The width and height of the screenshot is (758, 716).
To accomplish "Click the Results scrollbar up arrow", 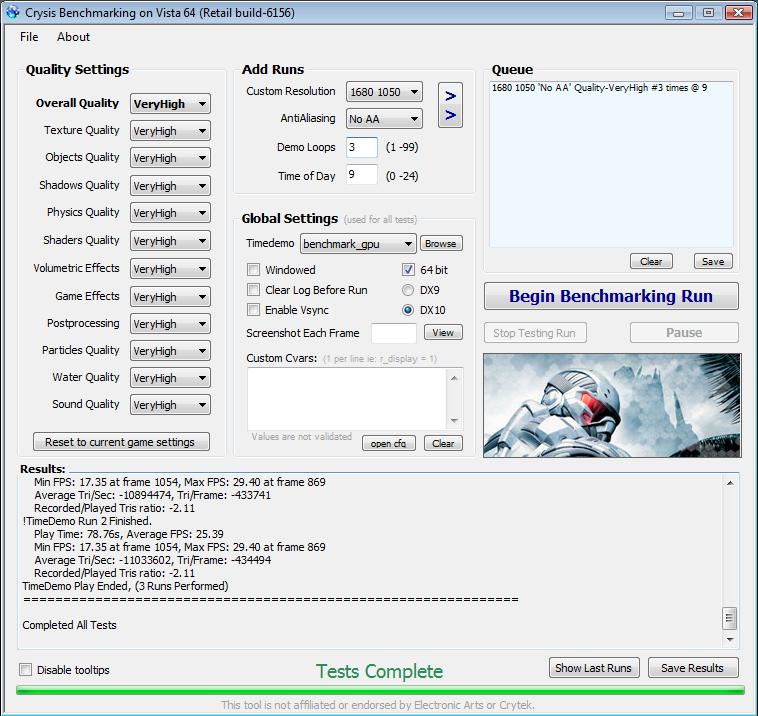I will pyautogui.click(x=729, y=483).
